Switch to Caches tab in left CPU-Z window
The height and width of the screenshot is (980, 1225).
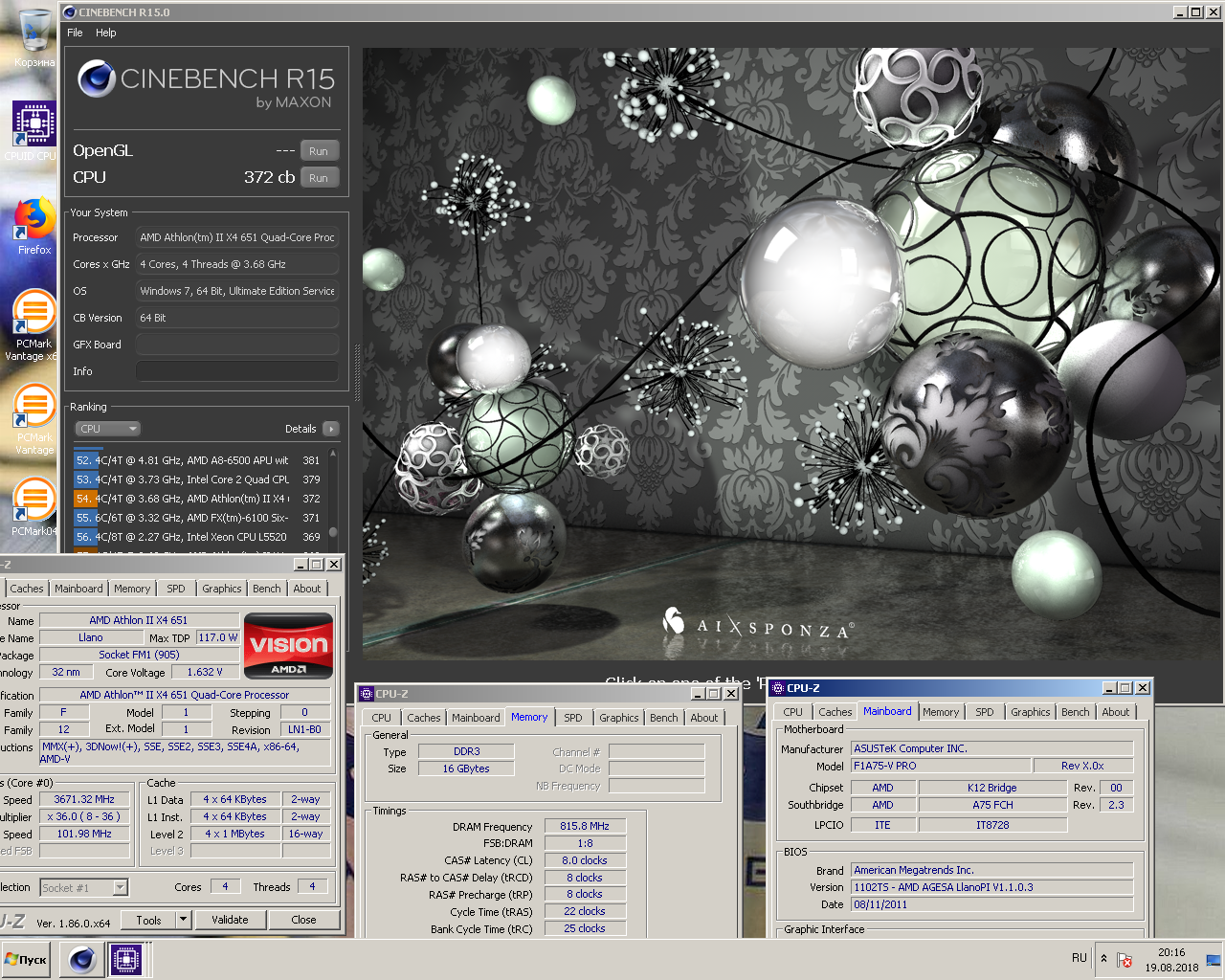pyautogui.click(x=27, y=589)
